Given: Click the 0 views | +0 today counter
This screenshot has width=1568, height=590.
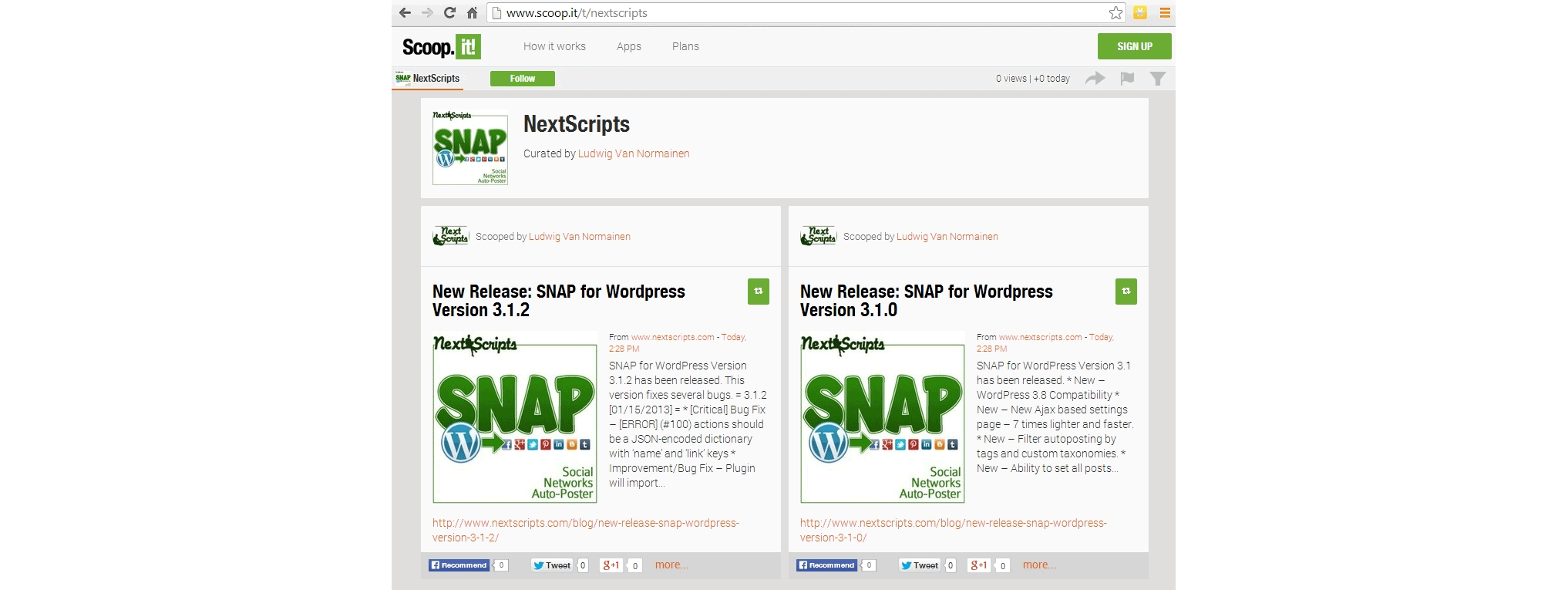Looking at the screenshot, I should click(1033, 79).
